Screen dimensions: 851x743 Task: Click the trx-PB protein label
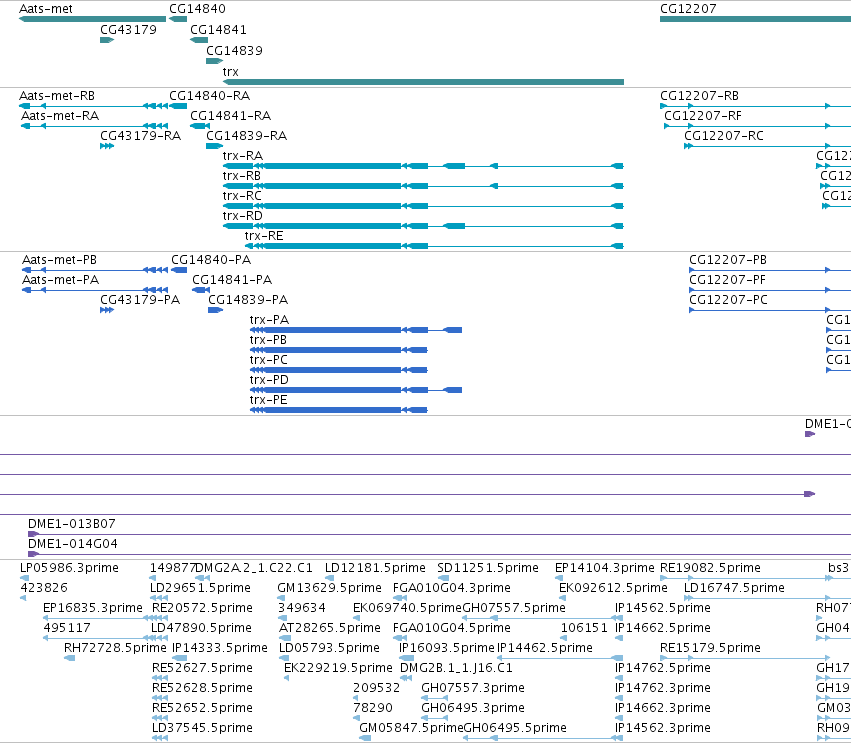click(268, 340)
